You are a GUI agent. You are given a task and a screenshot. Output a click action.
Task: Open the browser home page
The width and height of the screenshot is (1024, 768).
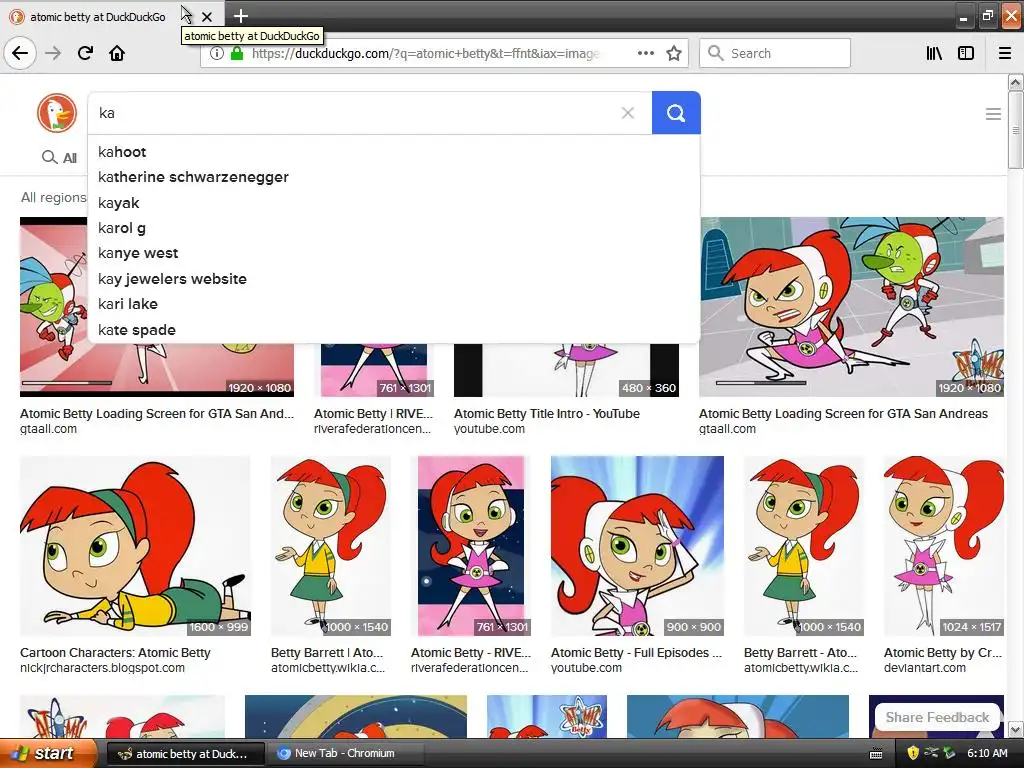click(117, 53)
